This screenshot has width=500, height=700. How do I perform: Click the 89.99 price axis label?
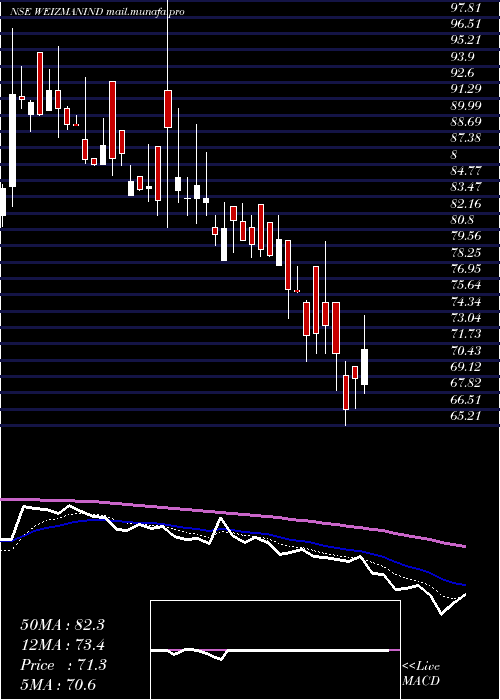(x=465, y=106)
